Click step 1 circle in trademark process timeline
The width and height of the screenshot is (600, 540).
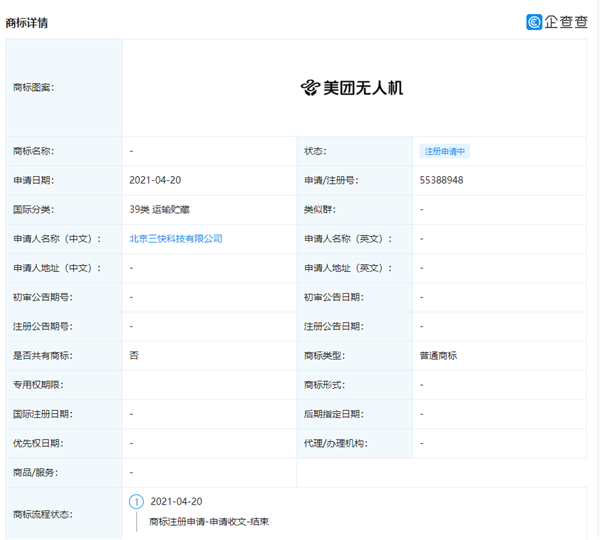pyautogui.click(x=136, y=501)
